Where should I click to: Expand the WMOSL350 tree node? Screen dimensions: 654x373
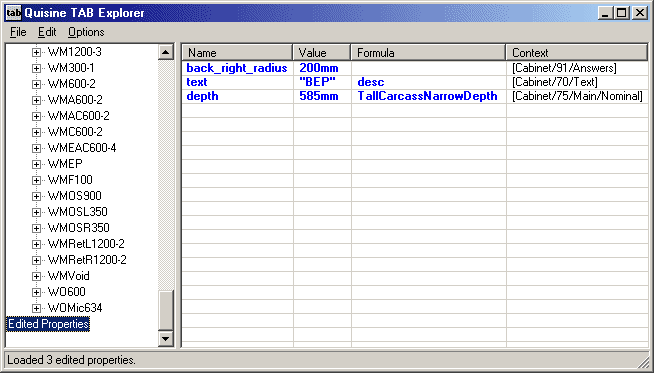click(36, 212)
